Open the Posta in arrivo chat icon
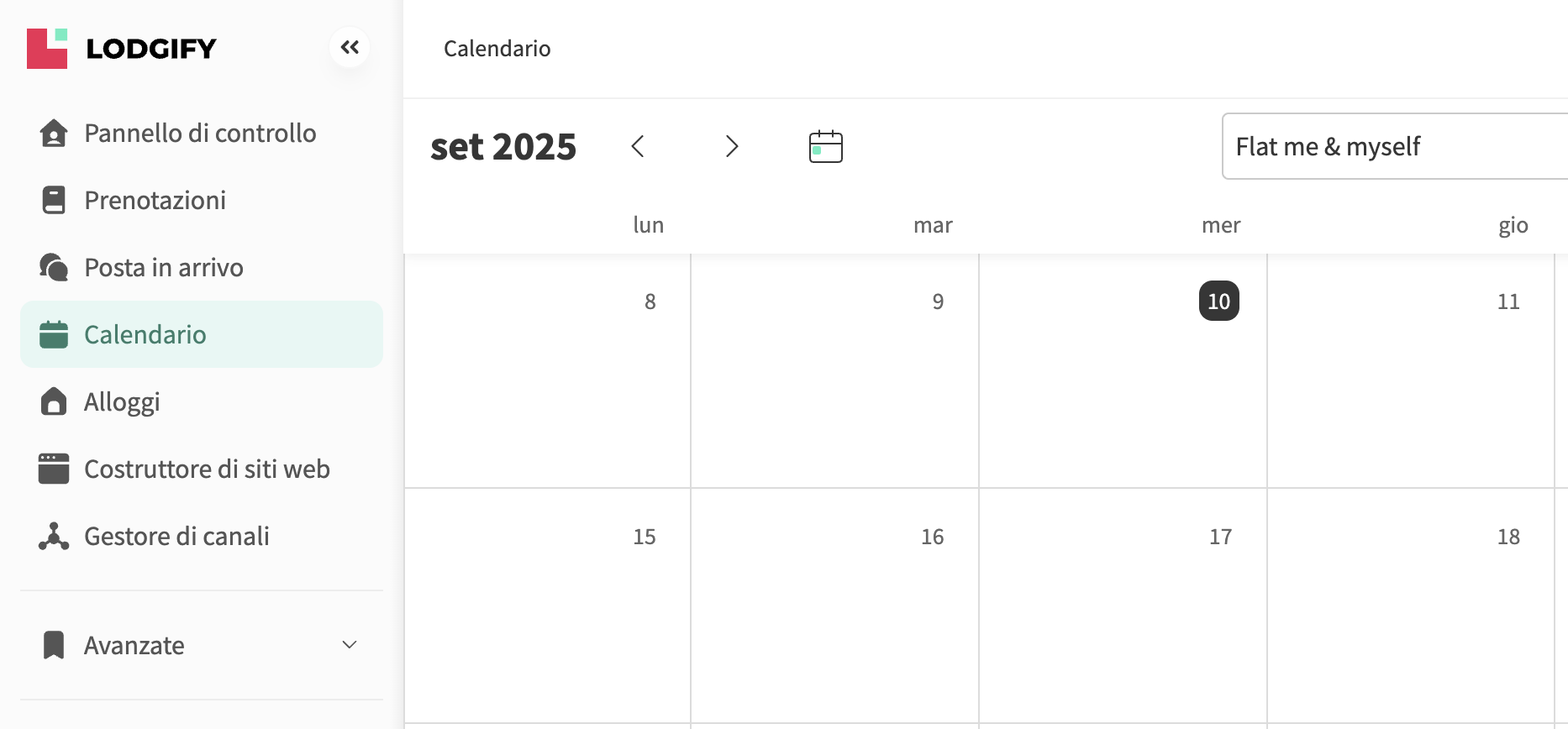Viewport: 1568px width, 729px height. click(x=54, y=266)
